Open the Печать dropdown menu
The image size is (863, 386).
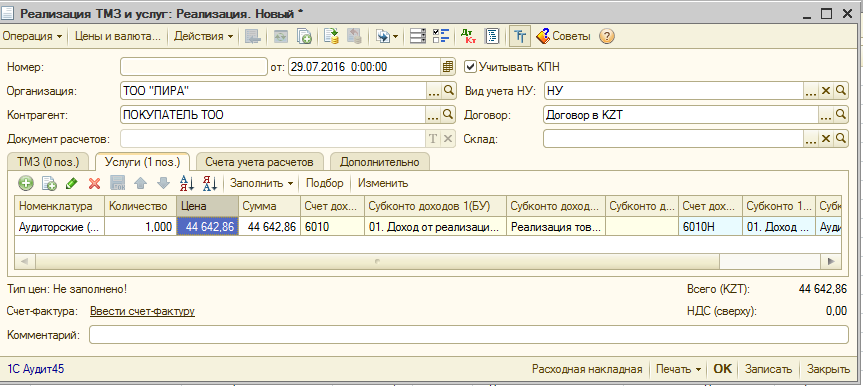click(x=678, y=369)
